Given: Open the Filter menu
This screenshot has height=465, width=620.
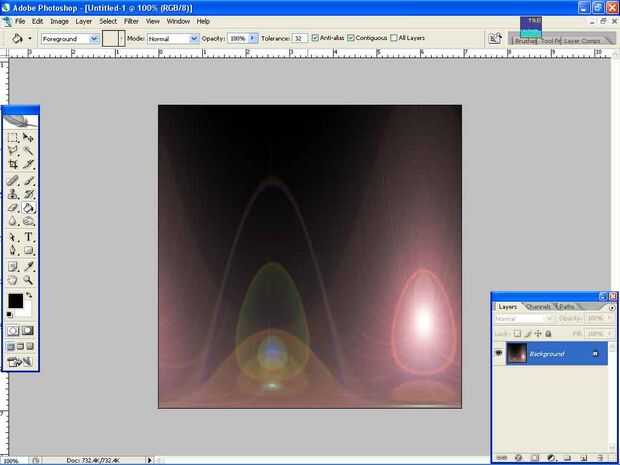Looking at the screenshot, I should pyautogui.click(x=131, y=21).
